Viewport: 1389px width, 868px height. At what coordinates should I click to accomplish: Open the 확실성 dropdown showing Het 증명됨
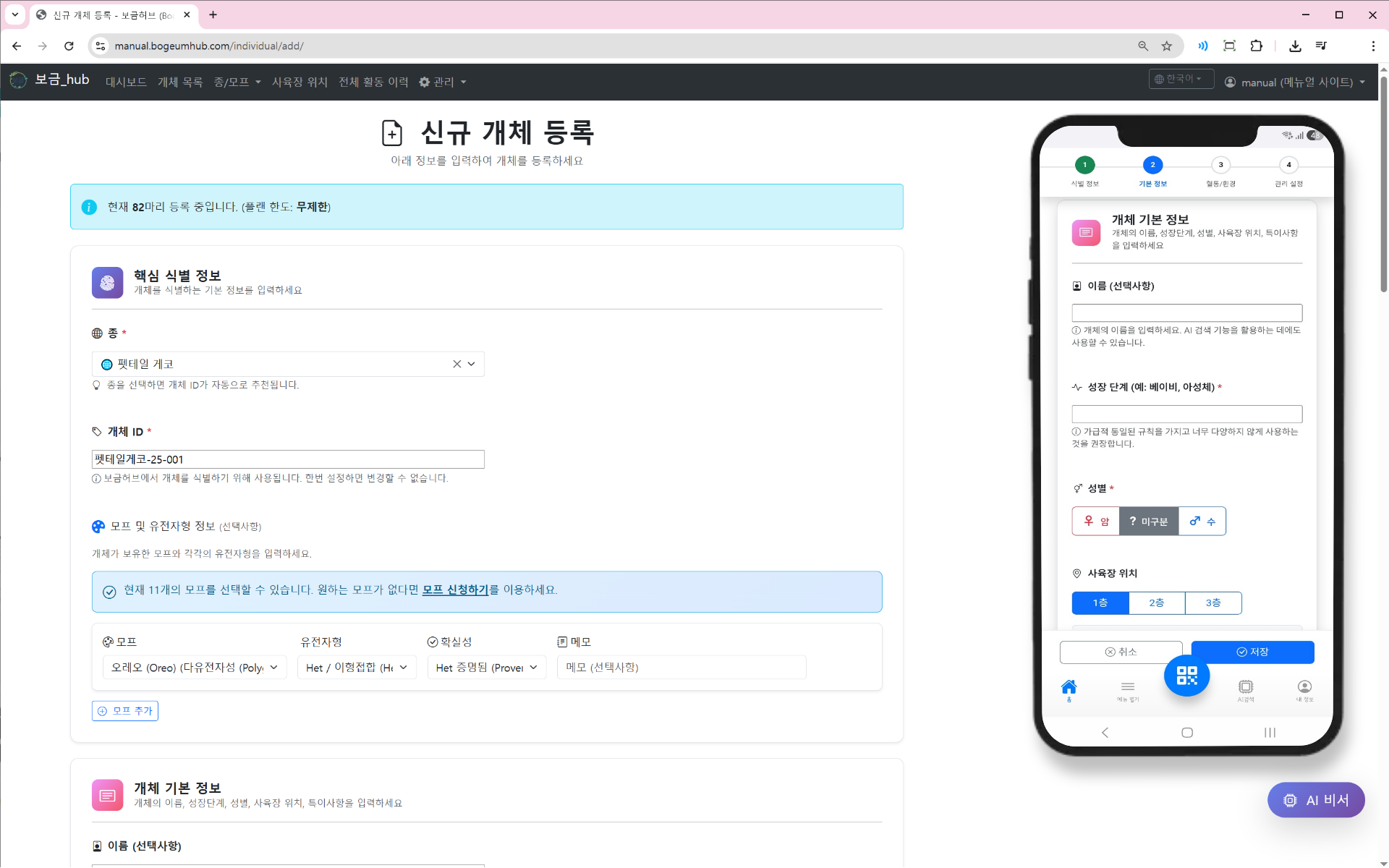click(x=486, y=667)
